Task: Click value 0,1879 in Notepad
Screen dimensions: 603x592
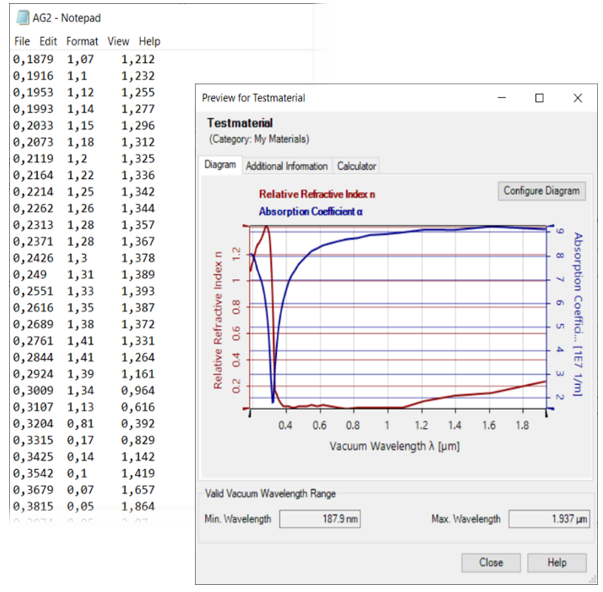Action: pos(33,59)
